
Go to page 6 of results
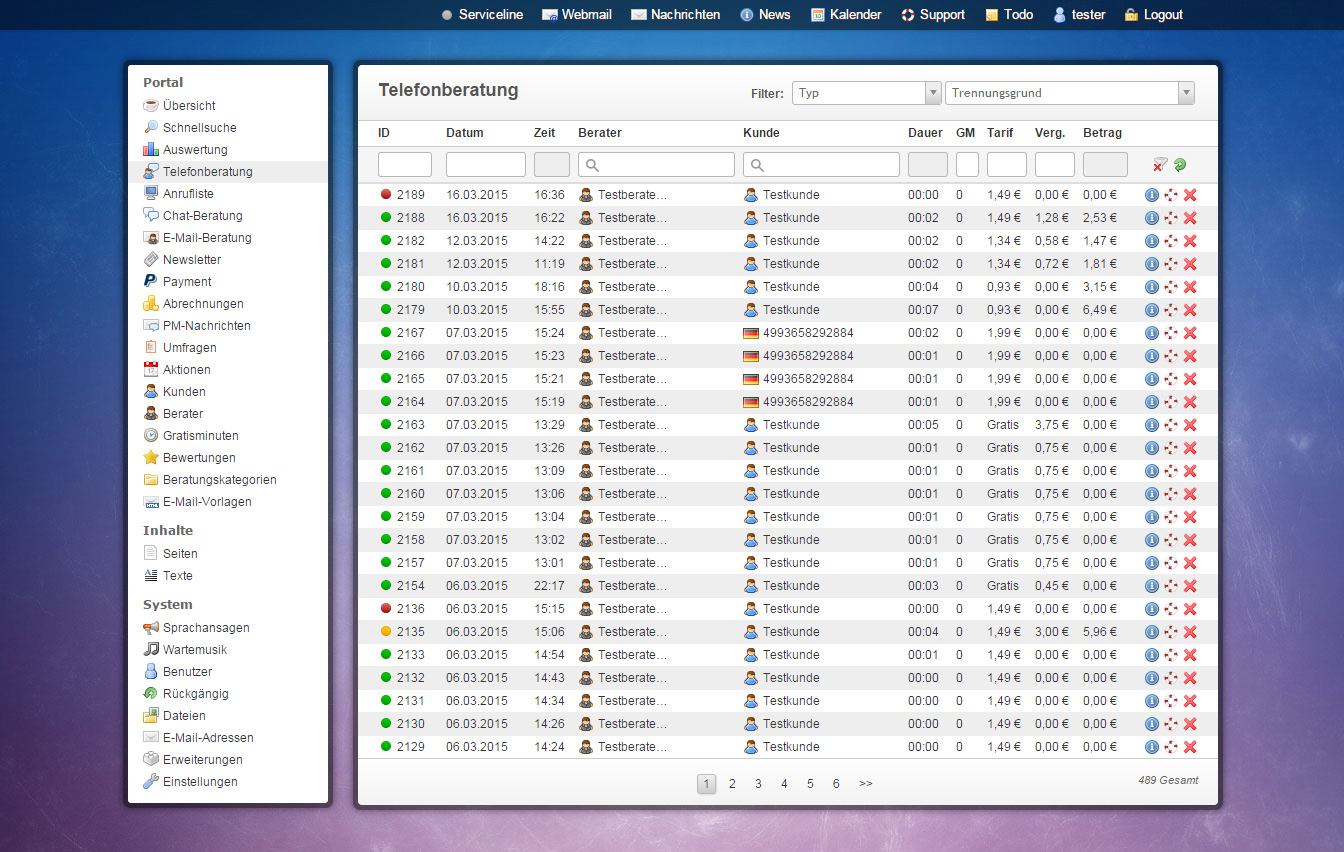pos(836,784)
